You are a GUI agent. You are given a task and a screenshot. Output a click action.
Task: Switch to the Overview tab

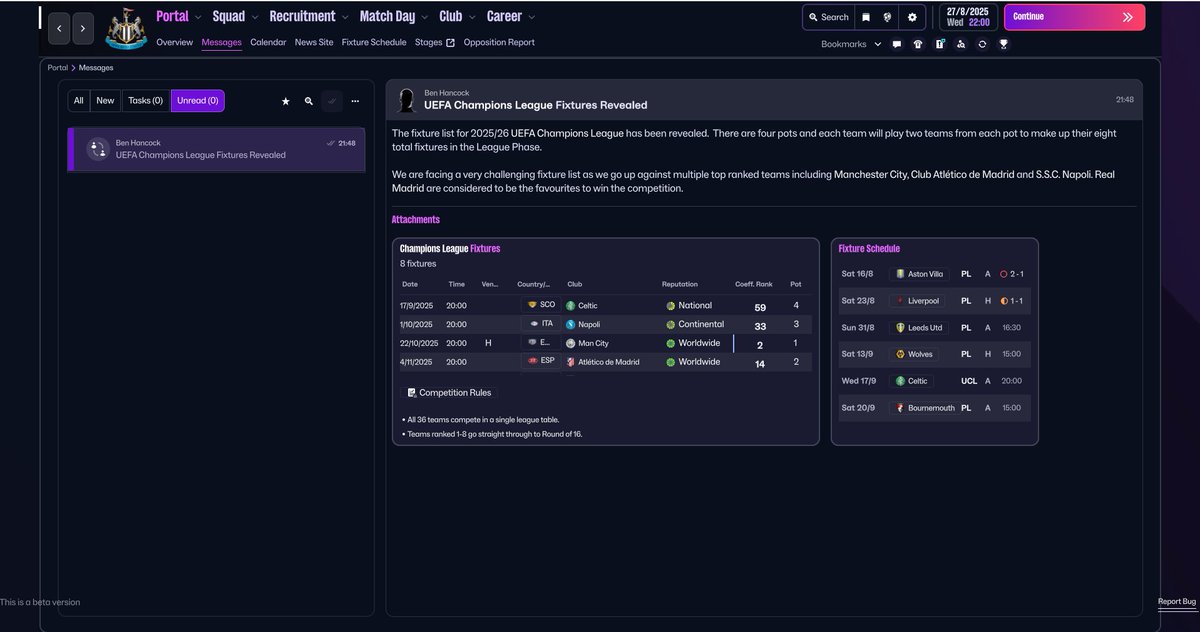pos(174,43)
